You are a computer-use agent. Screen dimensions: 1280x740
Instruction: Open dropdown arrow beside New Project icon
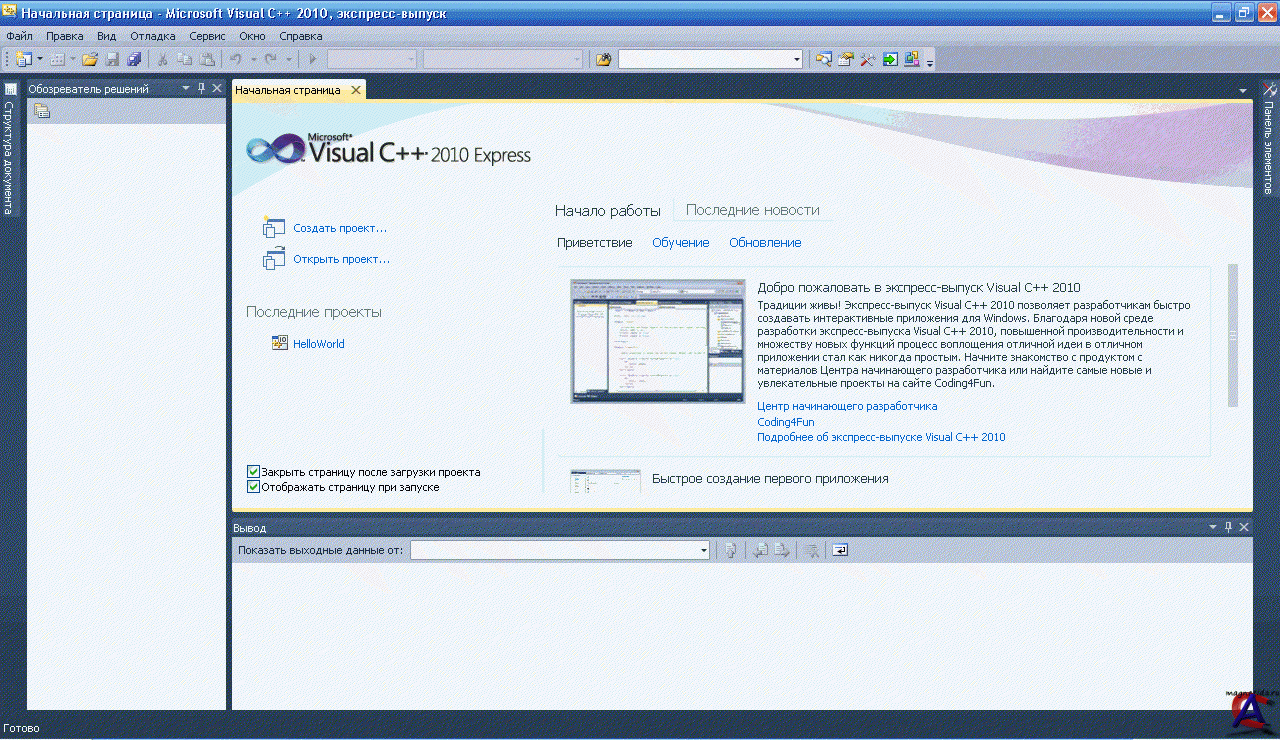(40, 60)
